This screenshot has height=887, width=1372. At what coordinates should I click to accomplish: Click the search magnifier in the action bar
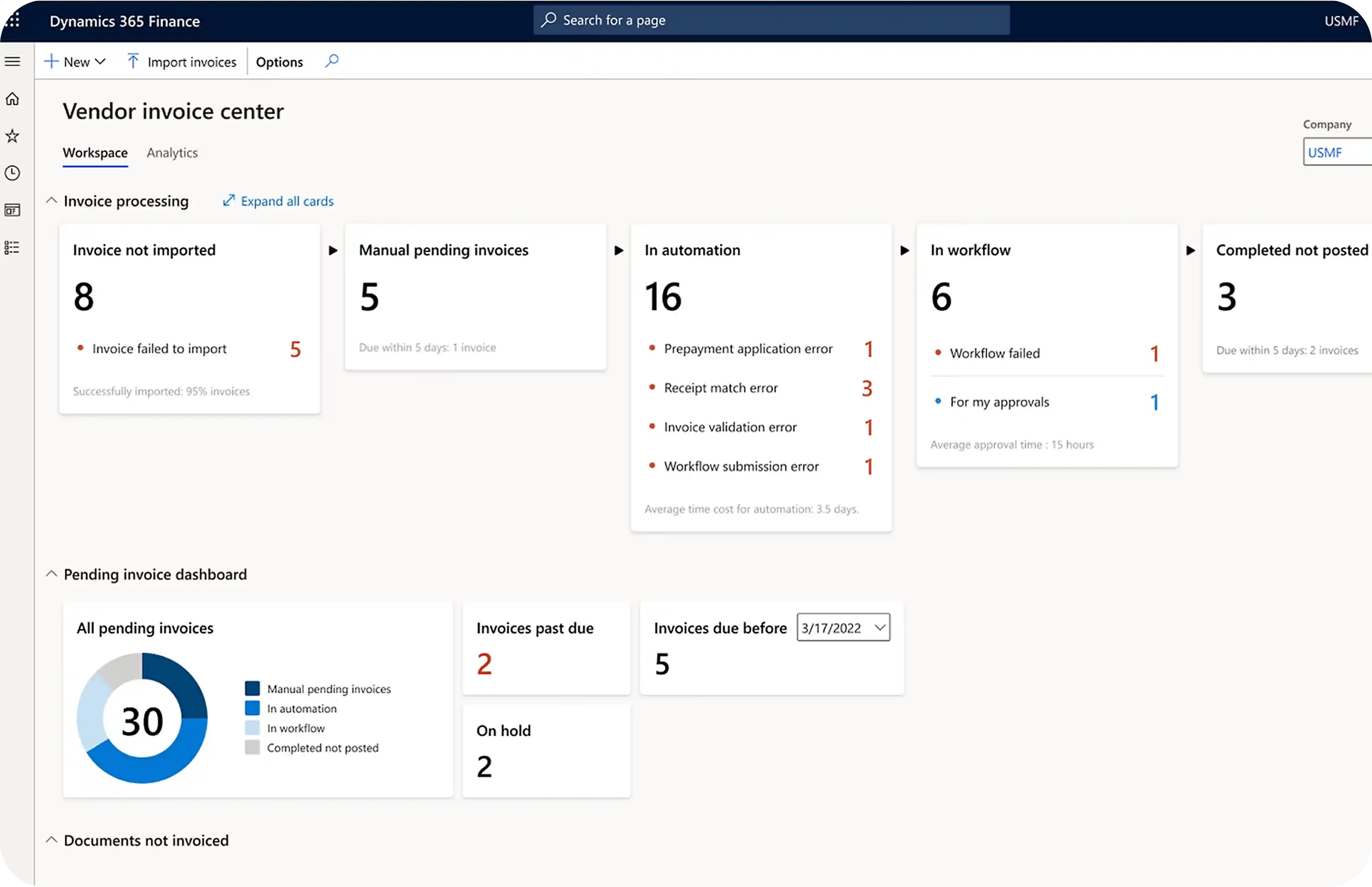coord(332,61)
